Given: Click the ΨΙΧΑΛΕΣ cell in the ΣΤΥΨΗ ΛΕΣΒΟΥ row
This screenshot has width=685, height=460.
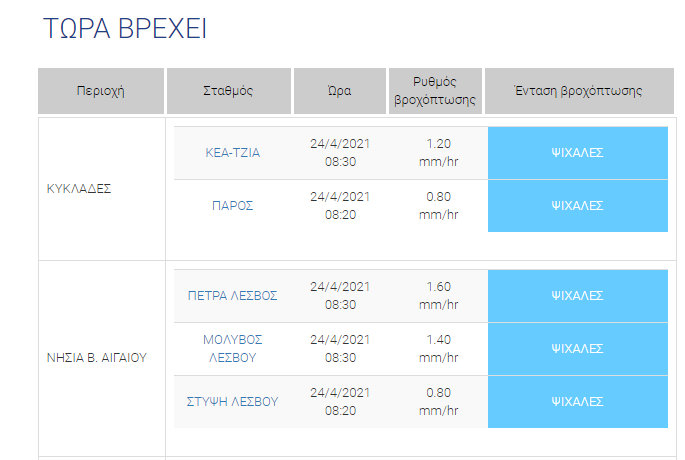Looking at the screenshot, I should tap(577, 402).
